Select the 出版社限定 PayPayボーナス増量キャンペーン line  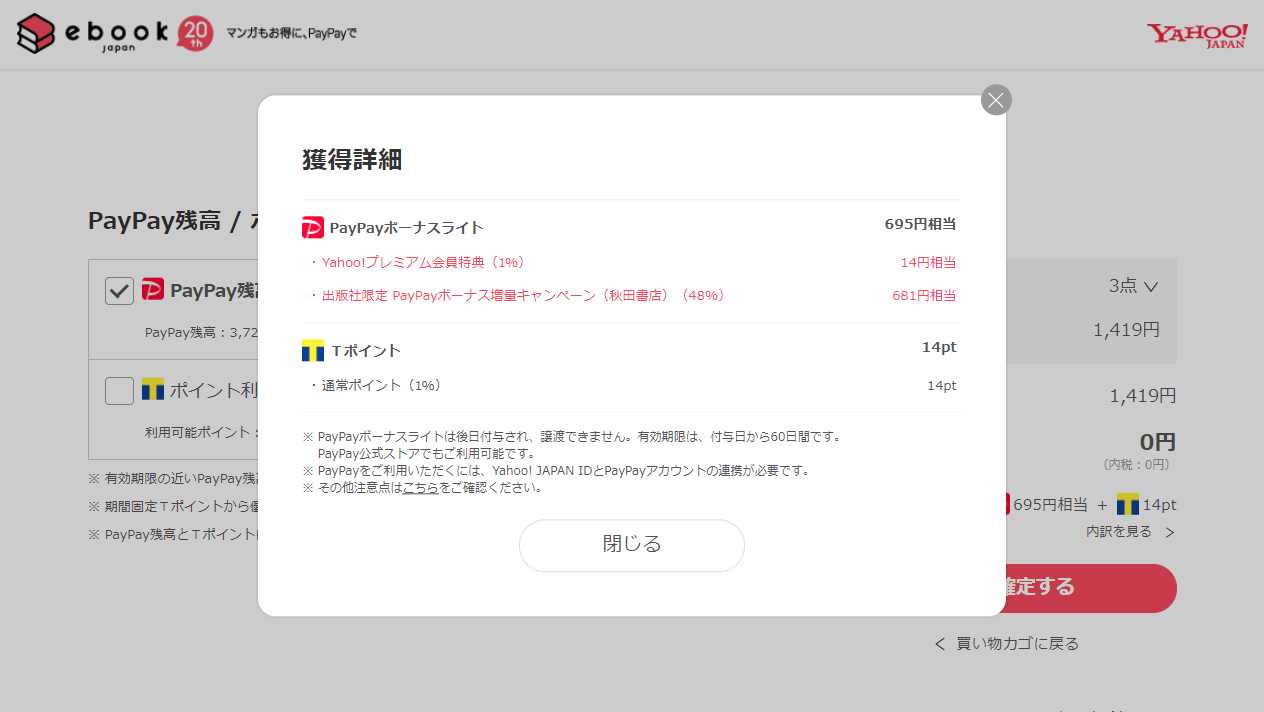518,295
